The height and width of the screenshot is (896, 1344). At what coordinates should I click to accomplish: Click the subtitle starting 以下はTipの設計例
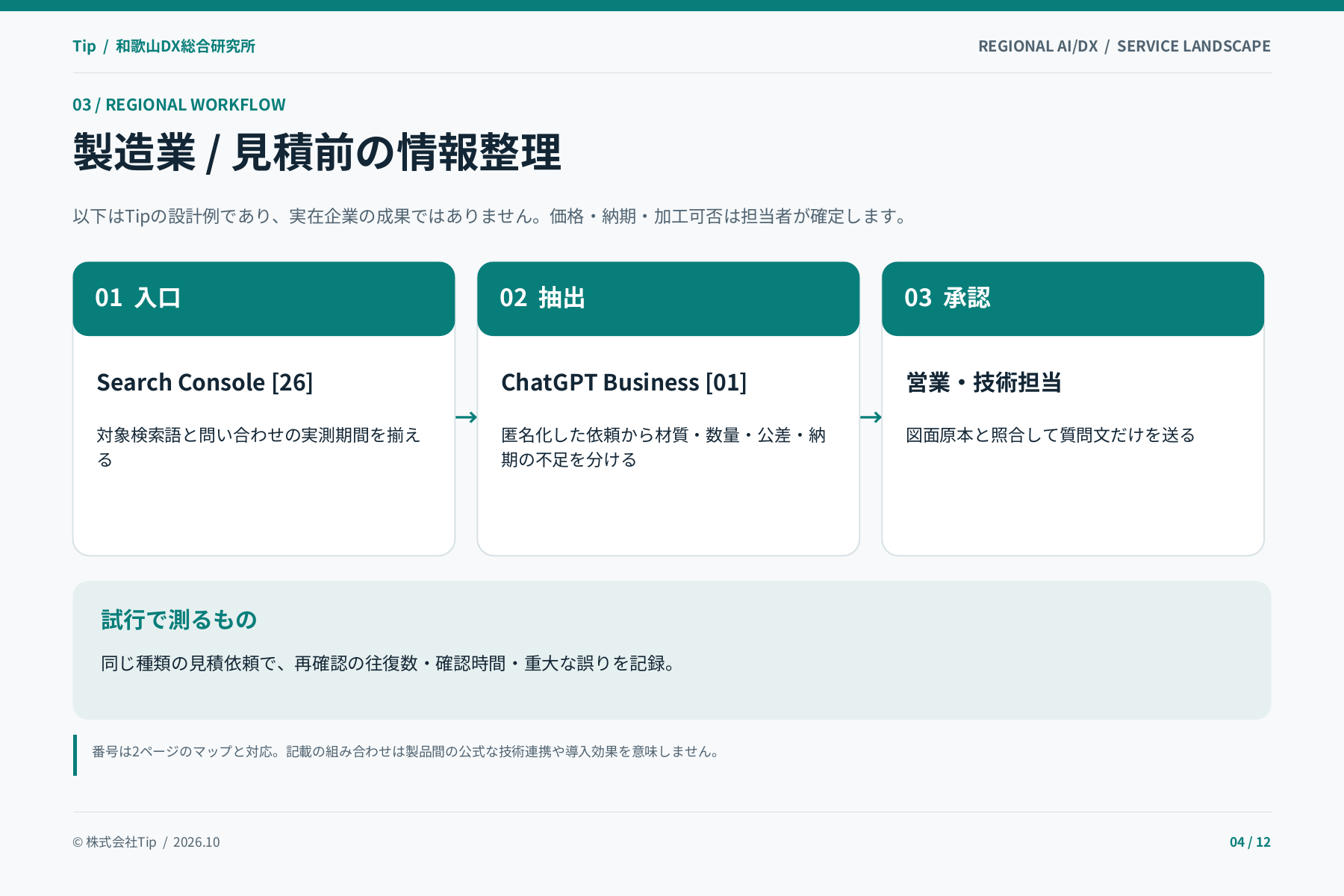click(x=491, y=217)
